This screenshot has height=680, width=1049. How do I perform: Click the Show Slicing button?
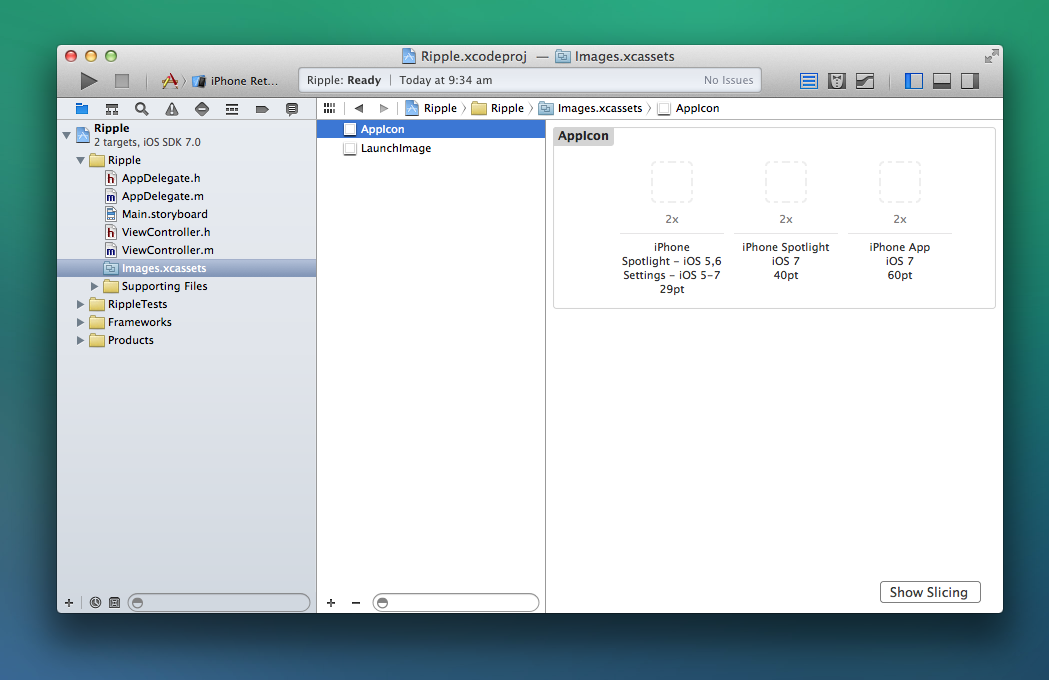pyautogui.click(x=929, y=592)
